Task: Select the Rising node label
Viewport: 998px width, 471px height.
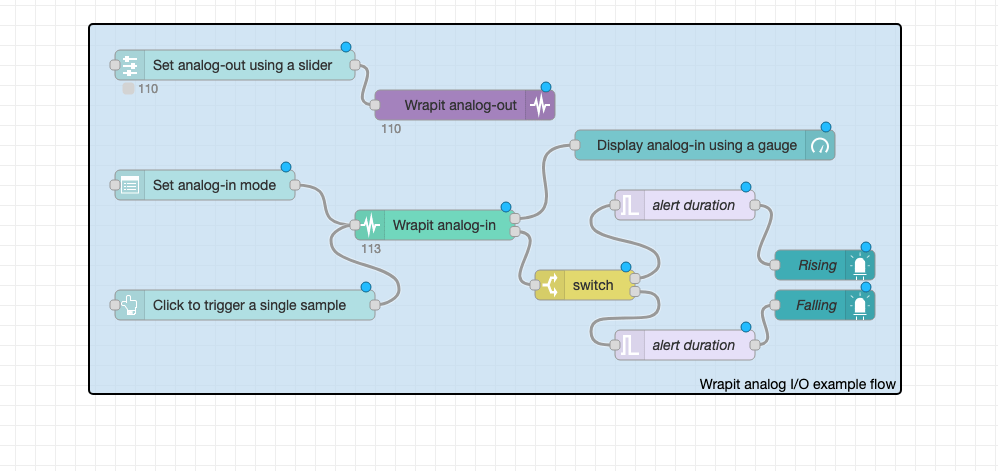Action: point(818,265)
